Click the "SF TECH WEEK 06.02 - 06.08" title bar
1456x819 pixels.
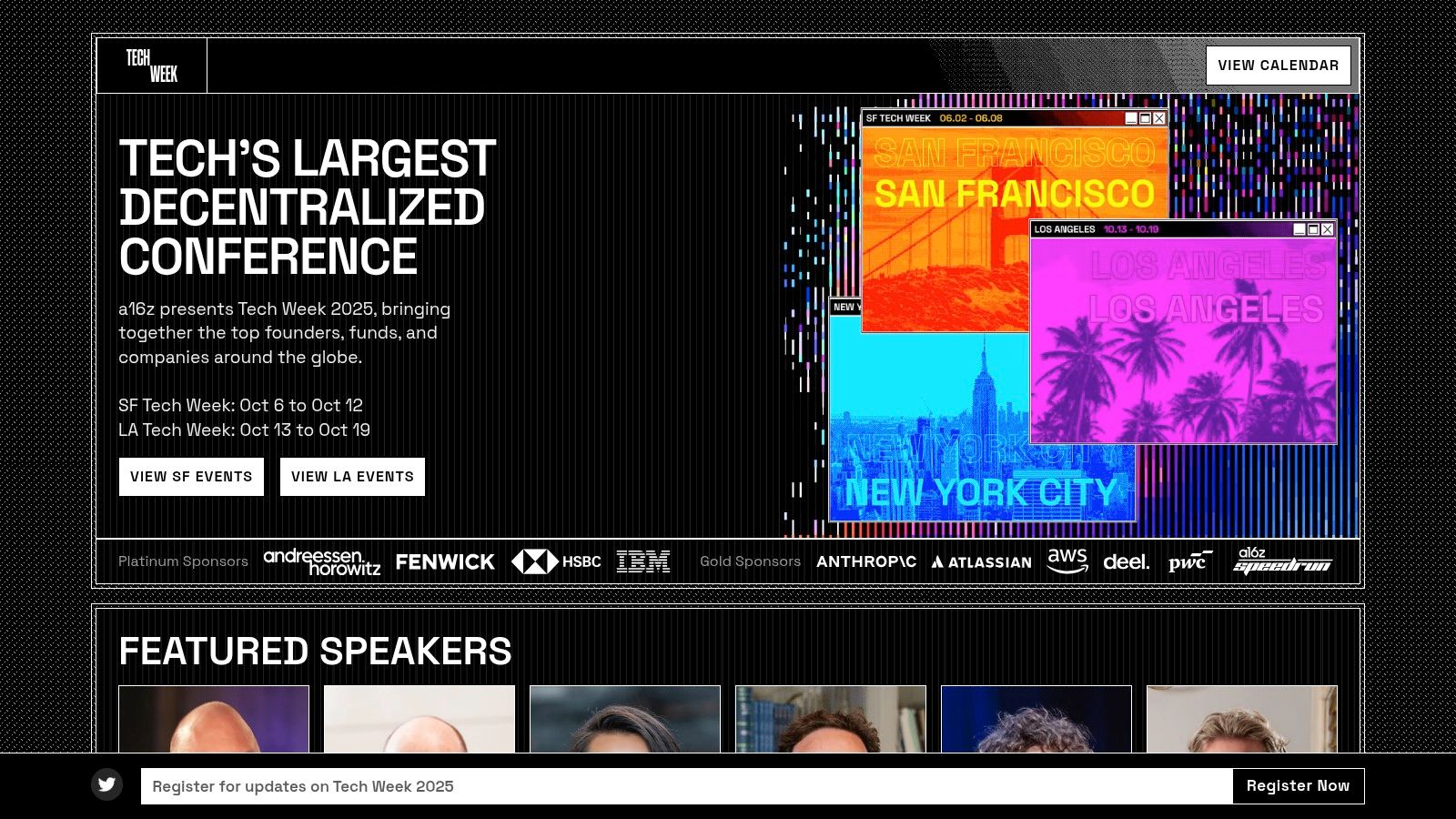pyautogui.click(x=1015, y=118)
